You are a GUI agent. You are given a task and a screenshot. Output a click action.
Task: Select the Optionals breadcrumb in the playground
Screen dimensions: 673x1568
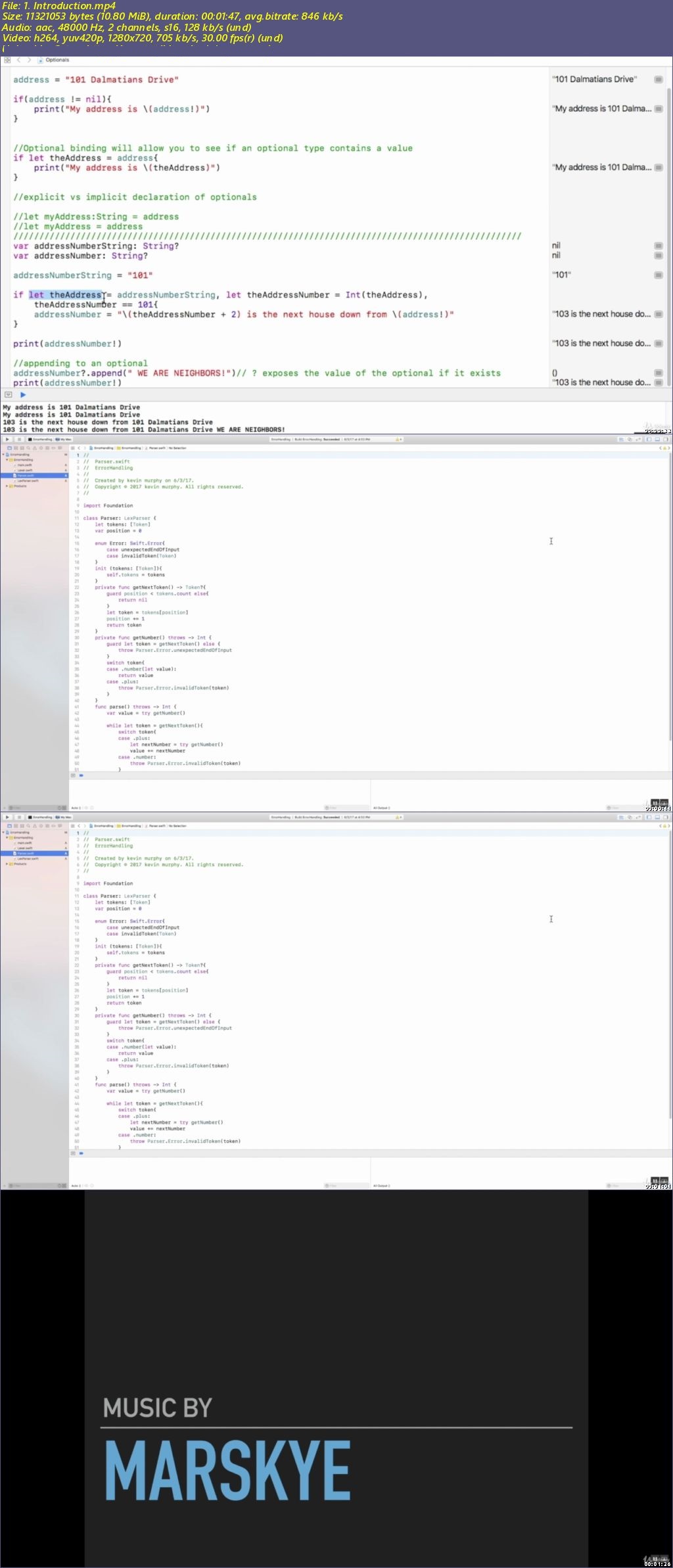(x=54, y=60)
